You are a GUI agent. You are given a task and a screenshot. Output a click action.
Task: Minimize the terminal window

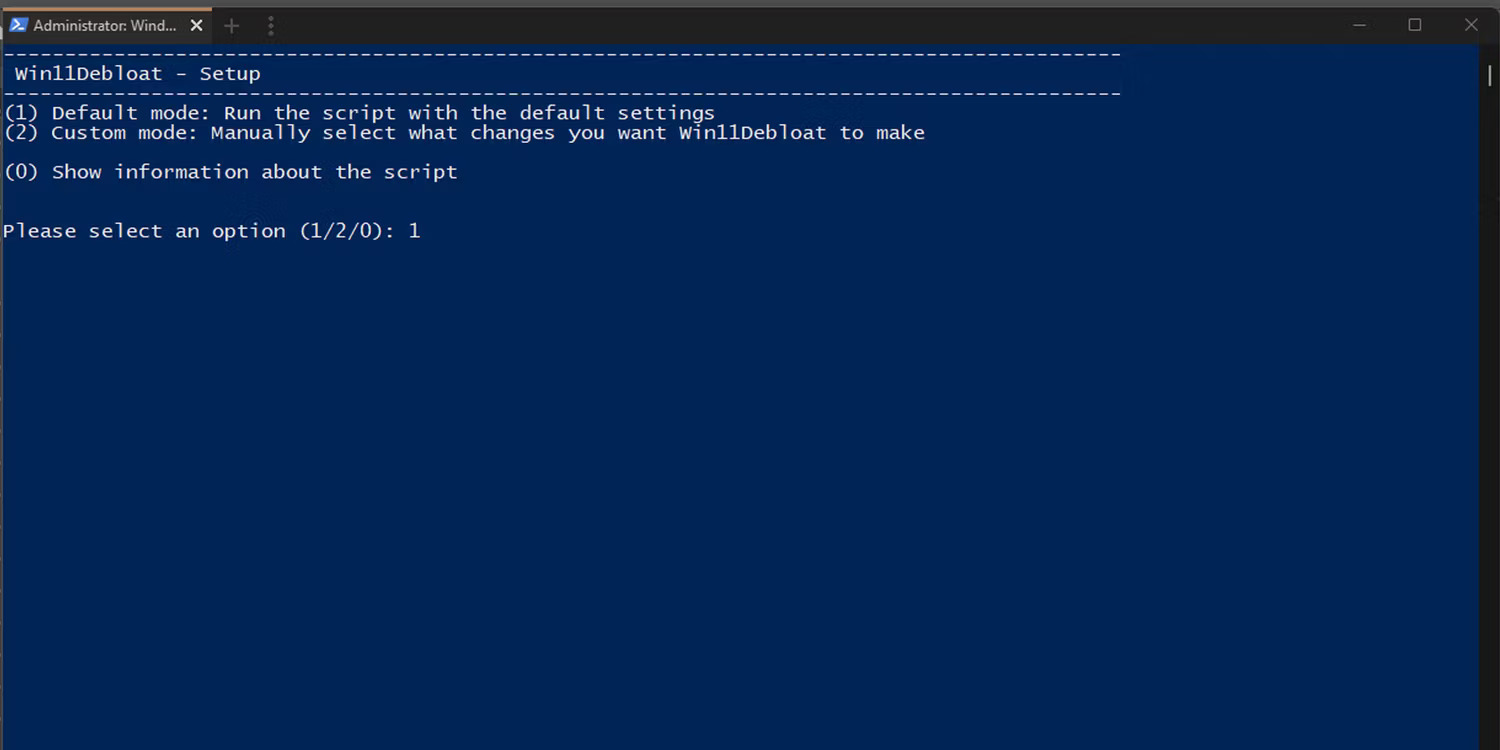(x=1358, y=25)
